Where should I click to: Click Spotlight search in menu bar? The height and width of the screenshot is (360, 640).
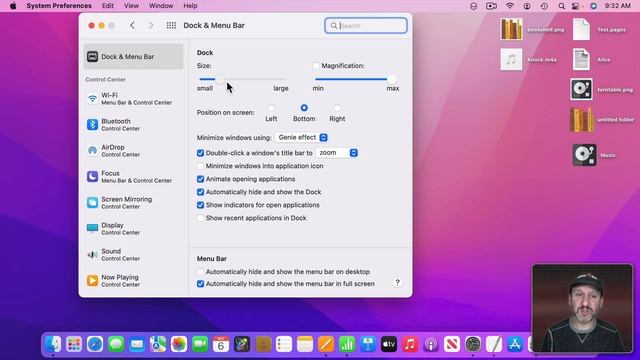tap(562, 6)
